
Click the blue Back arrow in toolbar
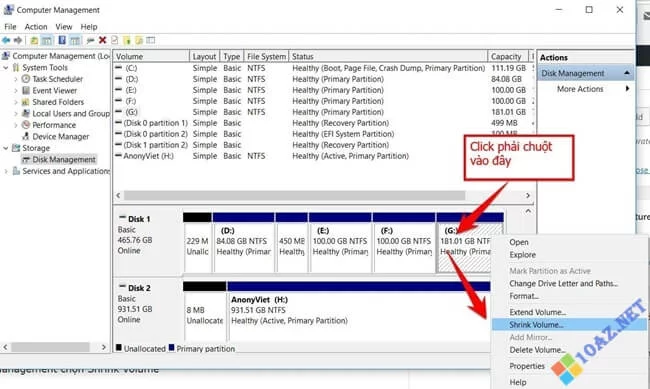click(x=6, y=40)
